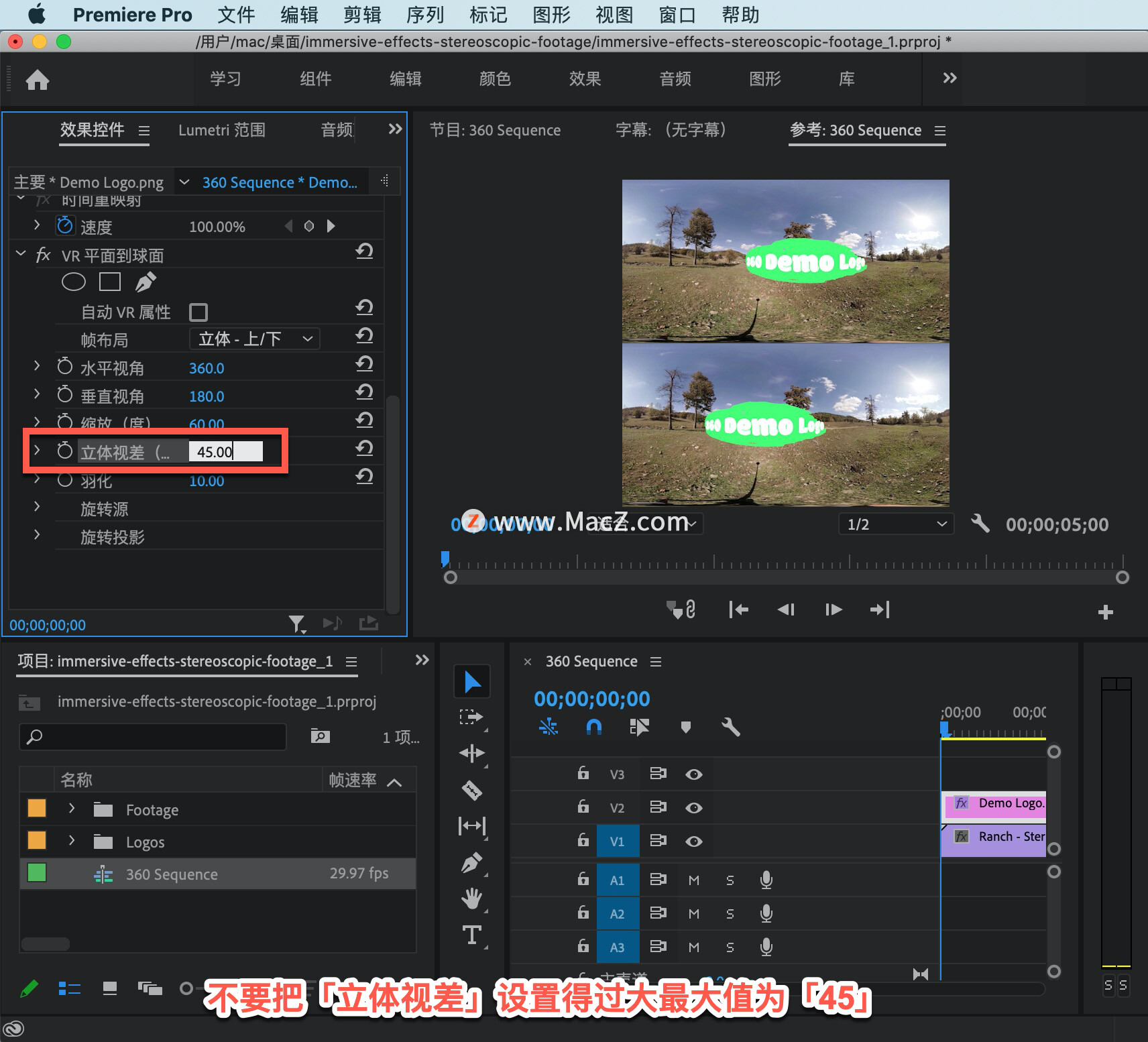The image size is (1148, 1042).
Task: Switch to 效果 workspace
Action: tap(585, 79)
